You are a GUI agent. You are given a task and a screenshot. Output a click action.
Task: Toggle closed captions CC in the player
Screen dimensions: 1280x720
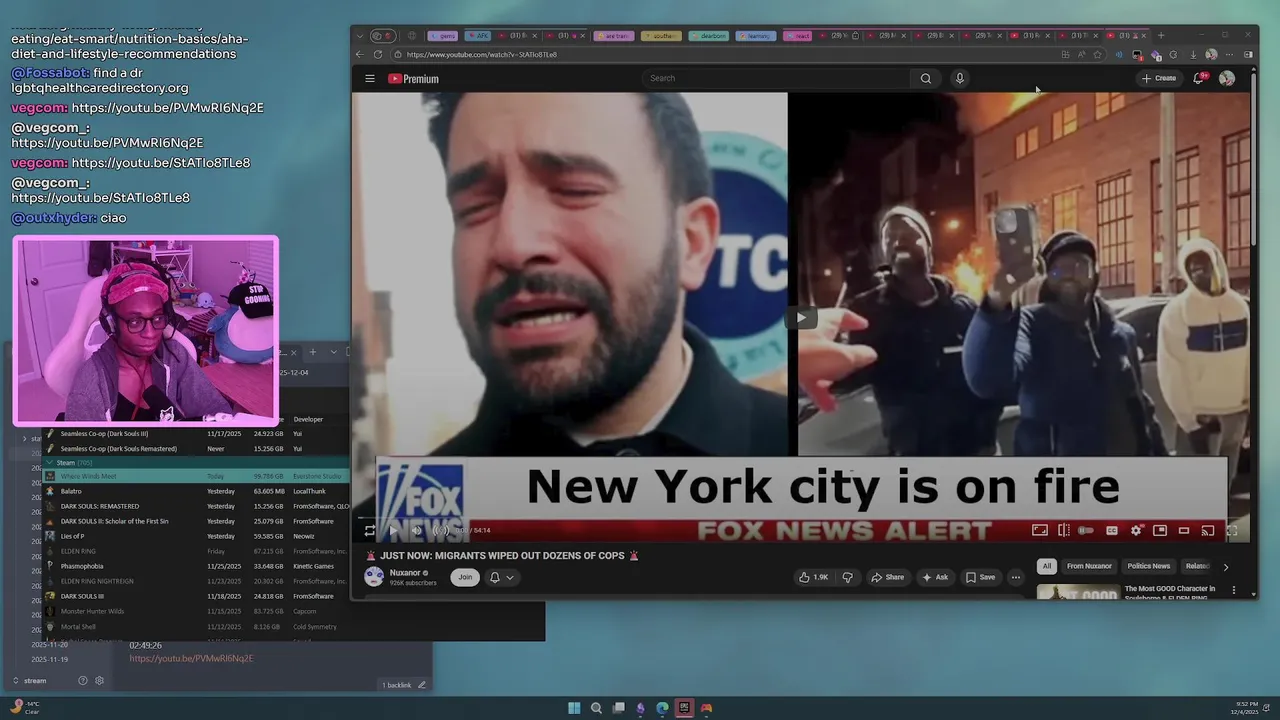point(1112,530)
